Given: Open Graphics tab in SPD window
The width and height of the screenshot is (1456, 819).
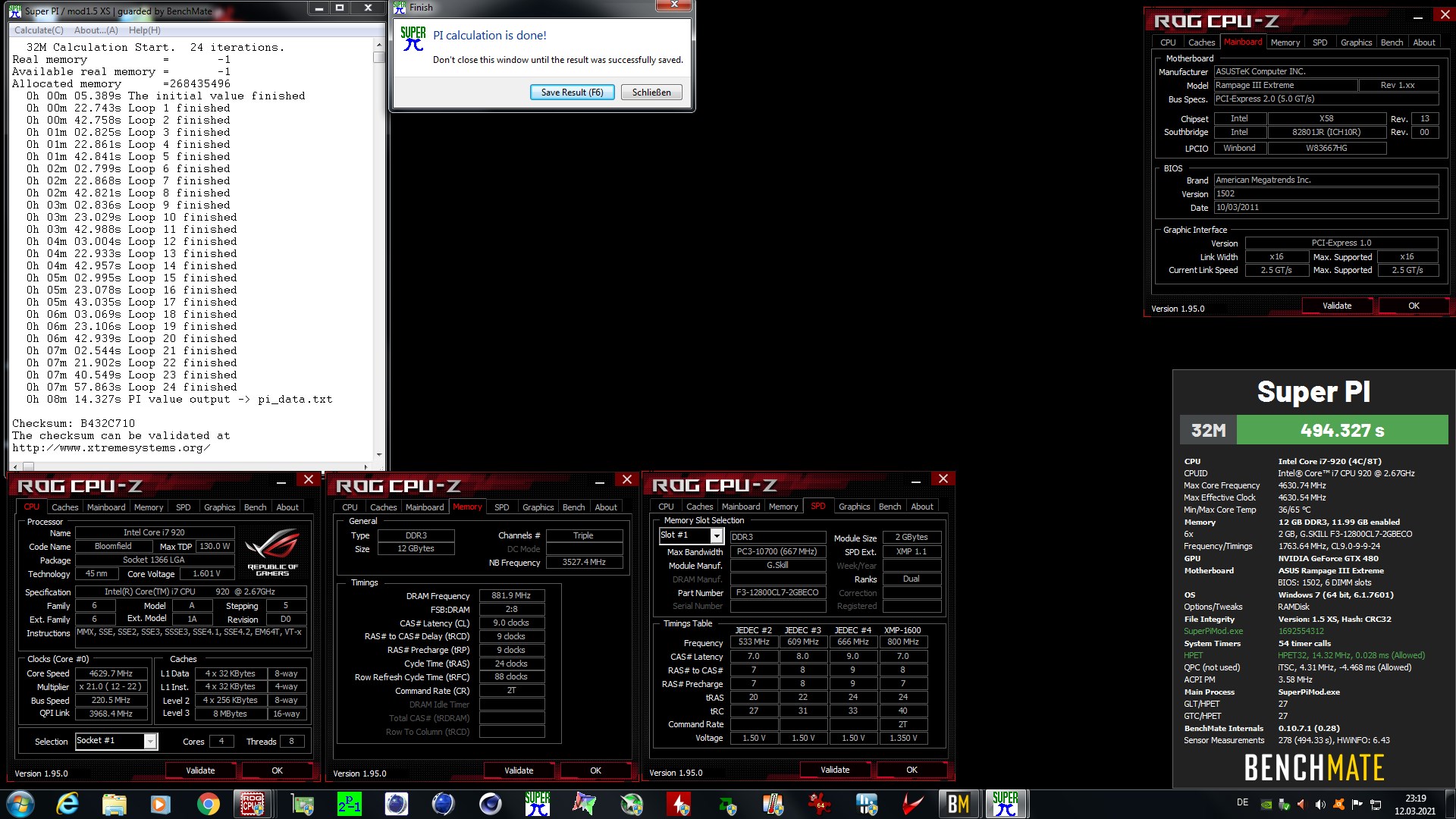Looking at the screenshot, I should point(854,507).
